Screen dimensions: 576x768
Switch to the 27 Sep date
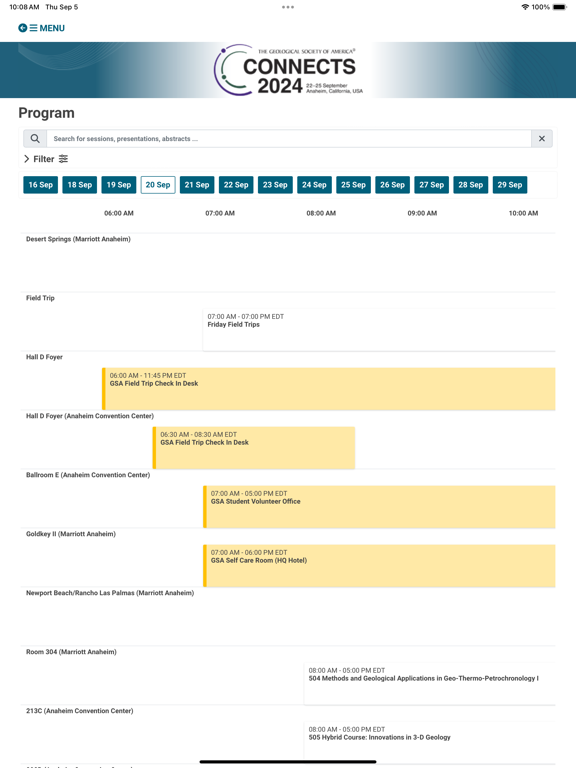[x=432, y=185]
